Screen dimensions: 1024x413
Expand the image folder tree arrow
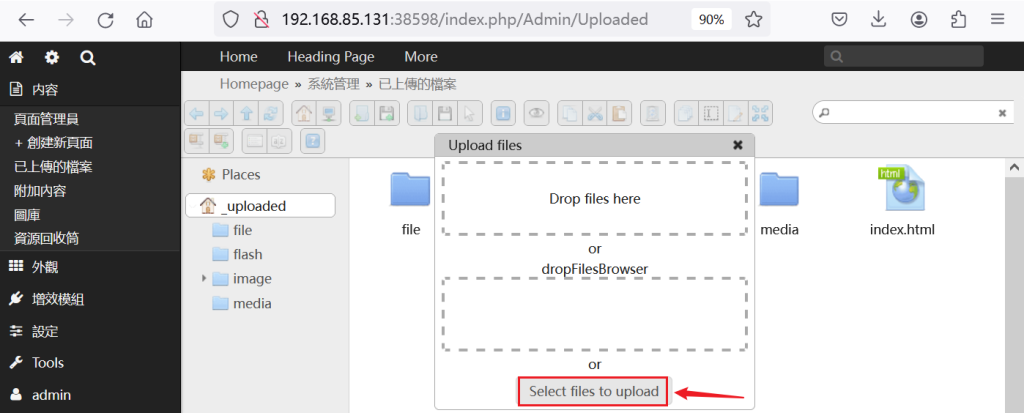(204, 278)
